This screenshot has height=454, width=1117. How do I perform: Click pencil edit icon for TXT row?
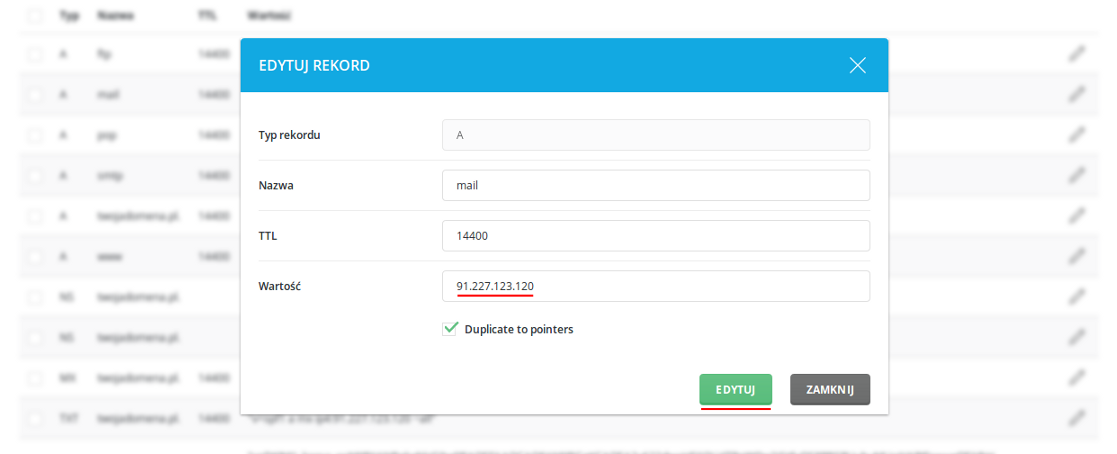pyautogui.click(x=1077, y=417)
